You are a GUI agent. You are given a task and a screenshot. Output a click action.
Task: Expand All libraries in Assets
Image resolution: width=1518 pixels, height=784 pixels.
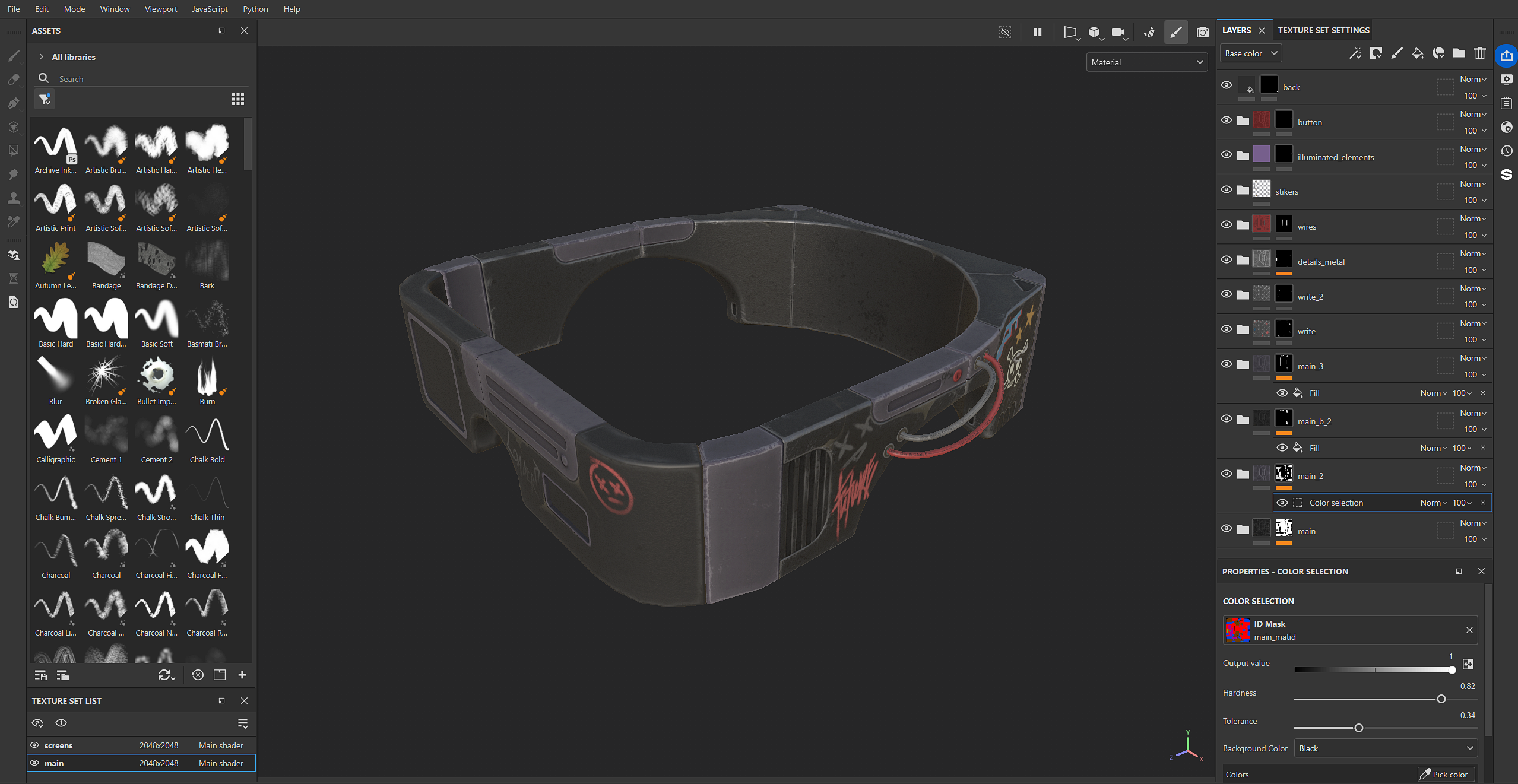click(x=42, y=57)
